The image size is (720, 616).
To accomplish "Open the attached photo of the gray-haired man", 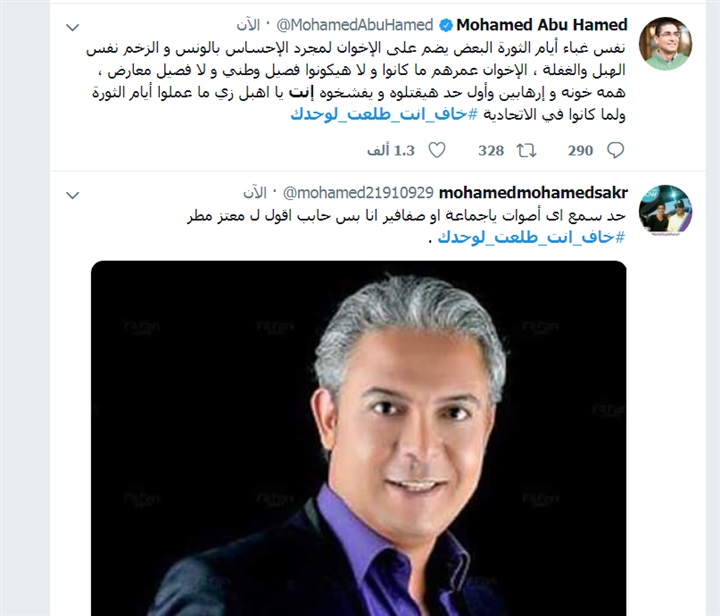I will coord(359,438).
